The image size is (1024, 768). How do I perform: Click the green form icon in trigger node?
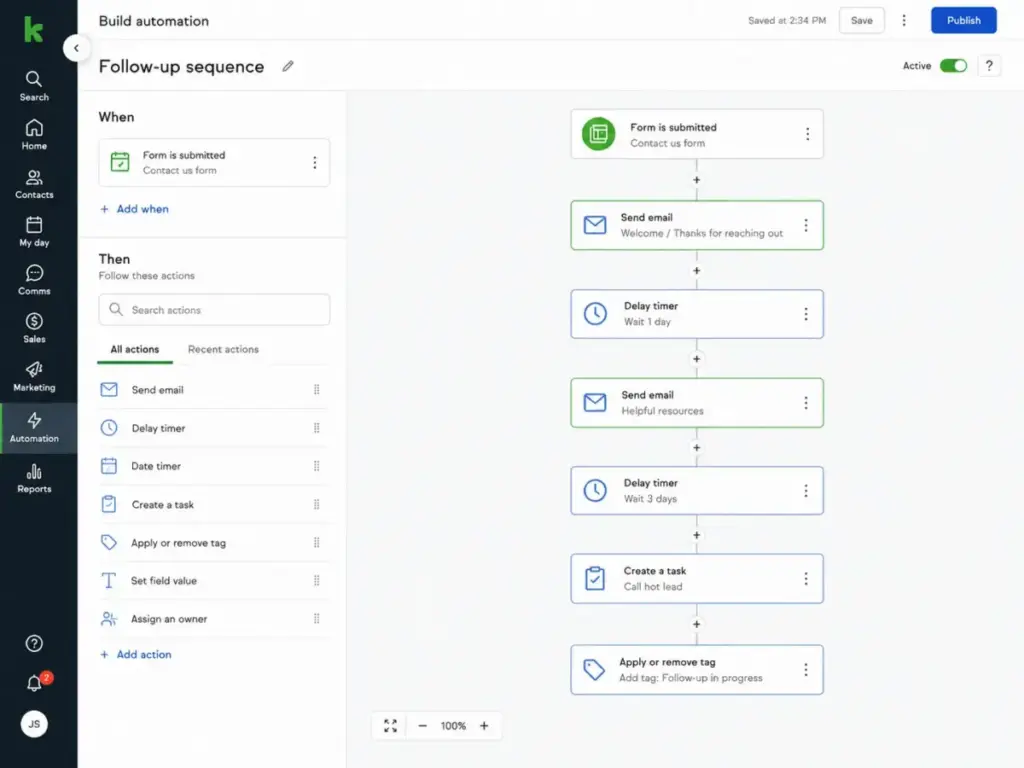(x=599, y=134)
